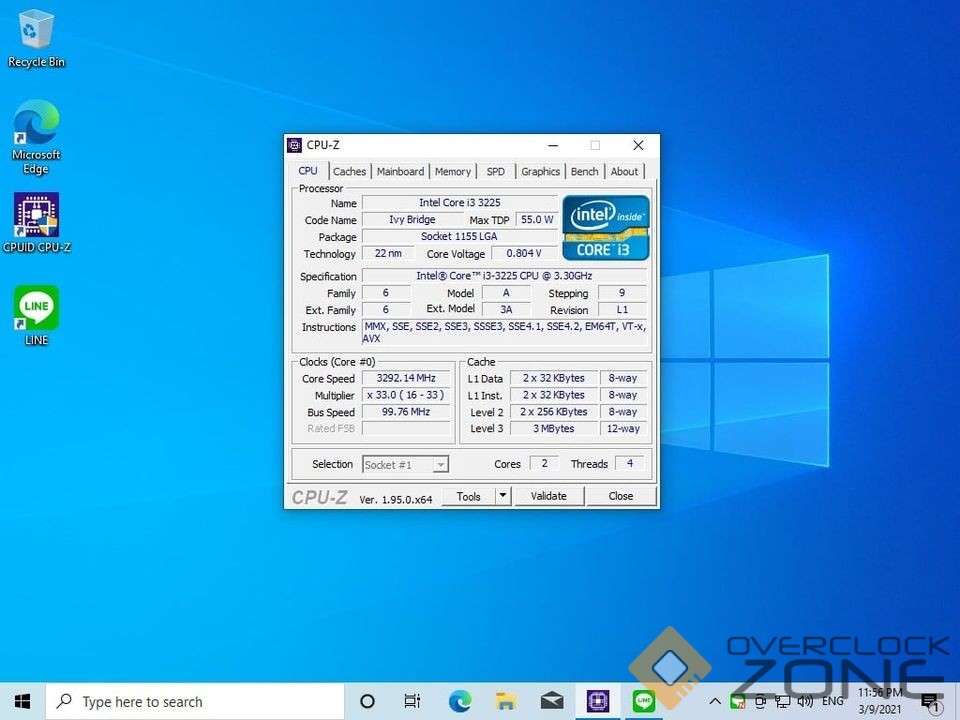Open the Mail app in the taskbar
Viewport: 960px width, 720px height.
[x=552, y=701]
